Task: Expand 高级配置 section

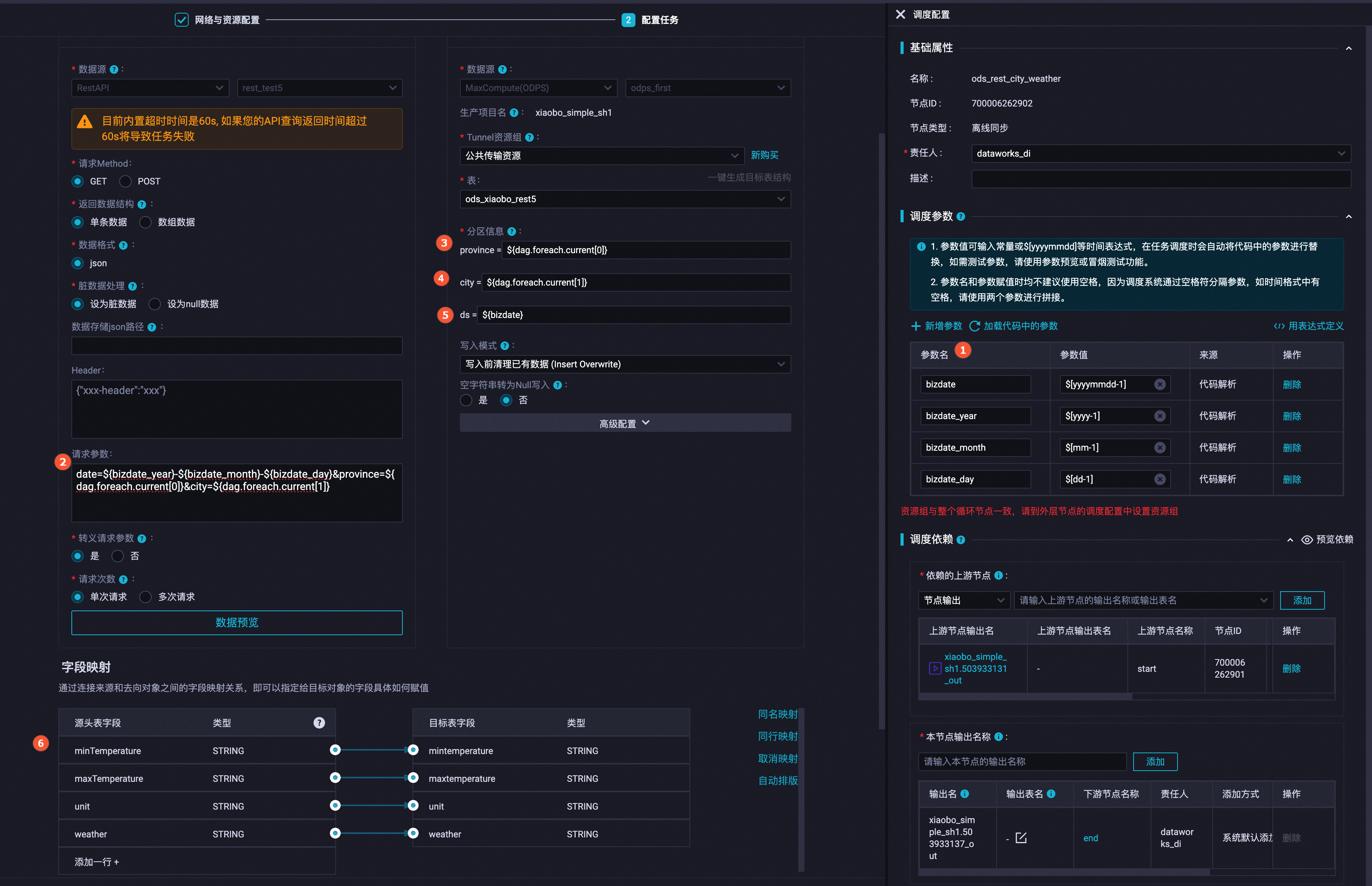Action: 625,423
